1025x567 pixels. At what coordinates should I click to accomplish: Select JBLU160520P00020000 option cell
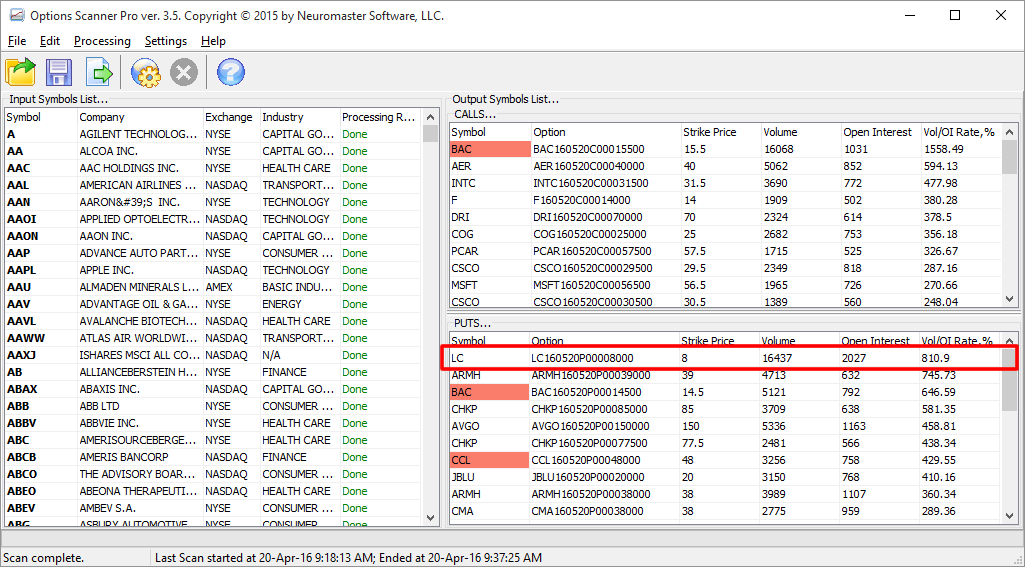(x=588, y=477)
